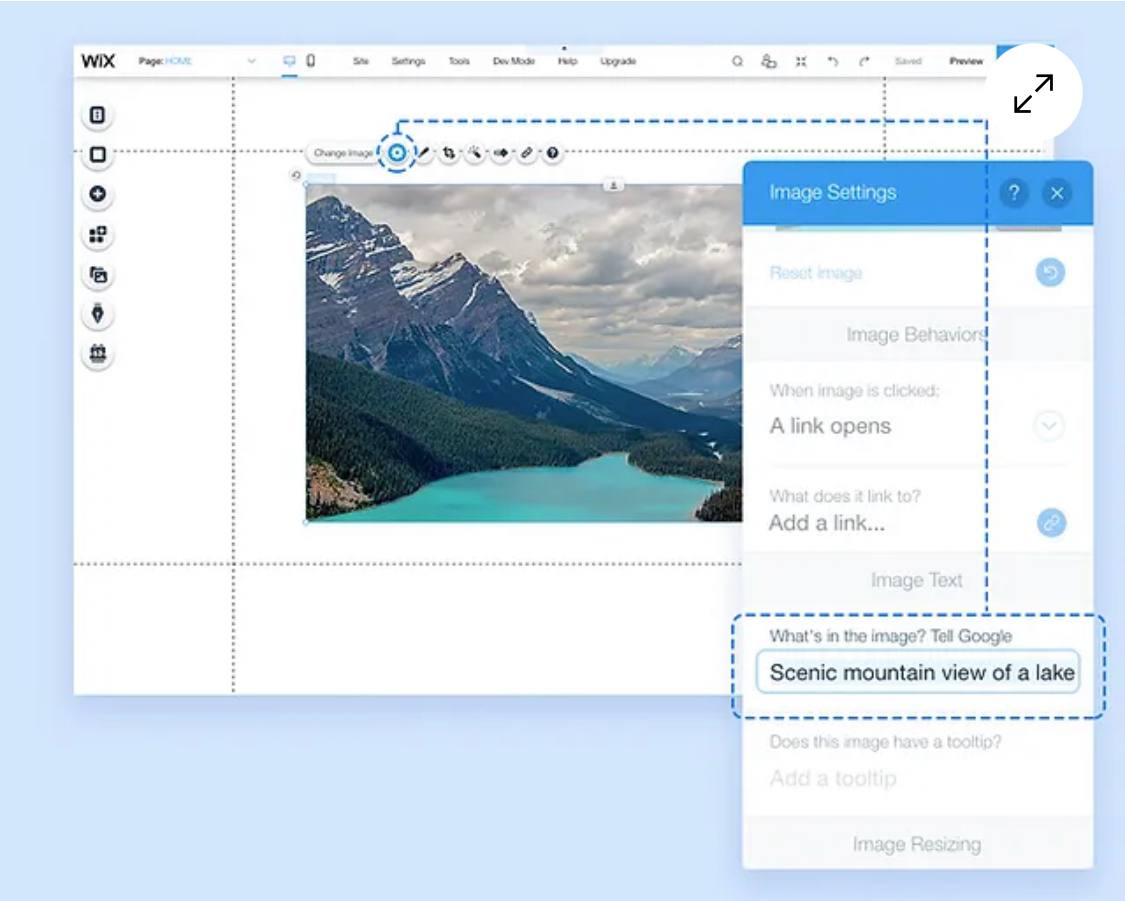1125x901 pixels.
Task: Open the Background square sidebar icon
Action: [x=98, y=154]
